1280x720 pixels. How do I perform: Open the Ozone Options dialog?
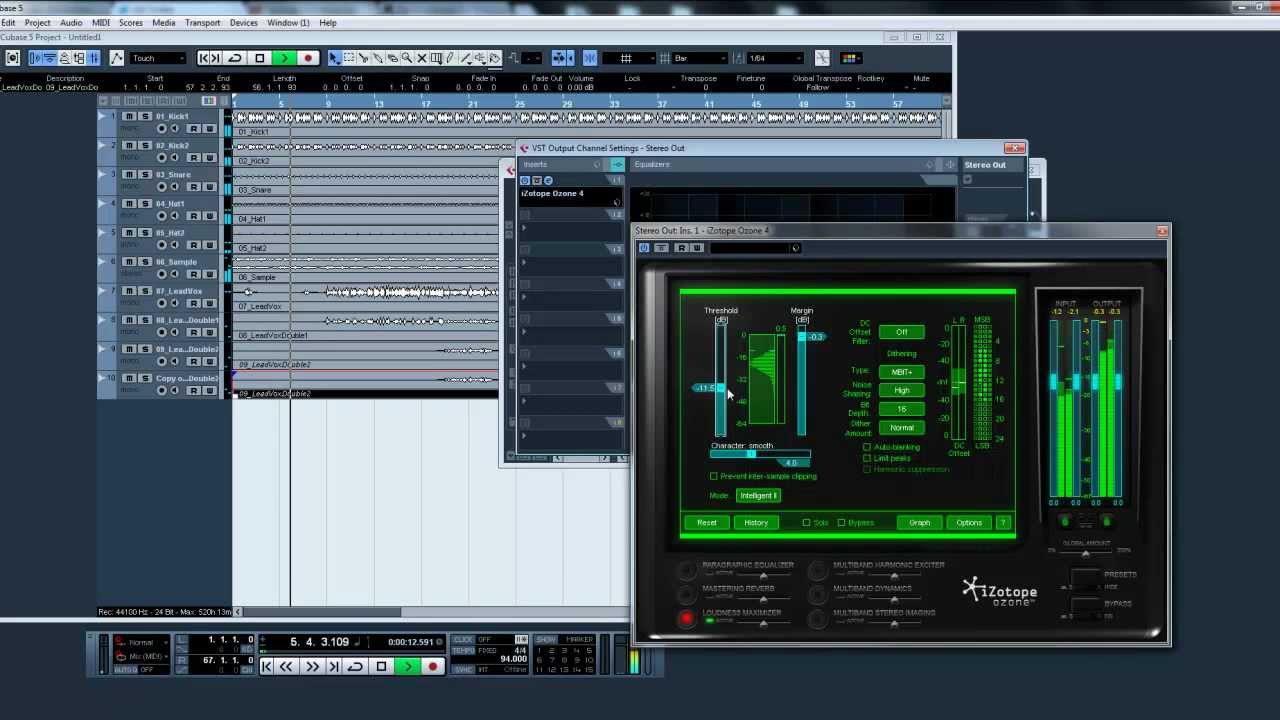[x=969, y=523]
